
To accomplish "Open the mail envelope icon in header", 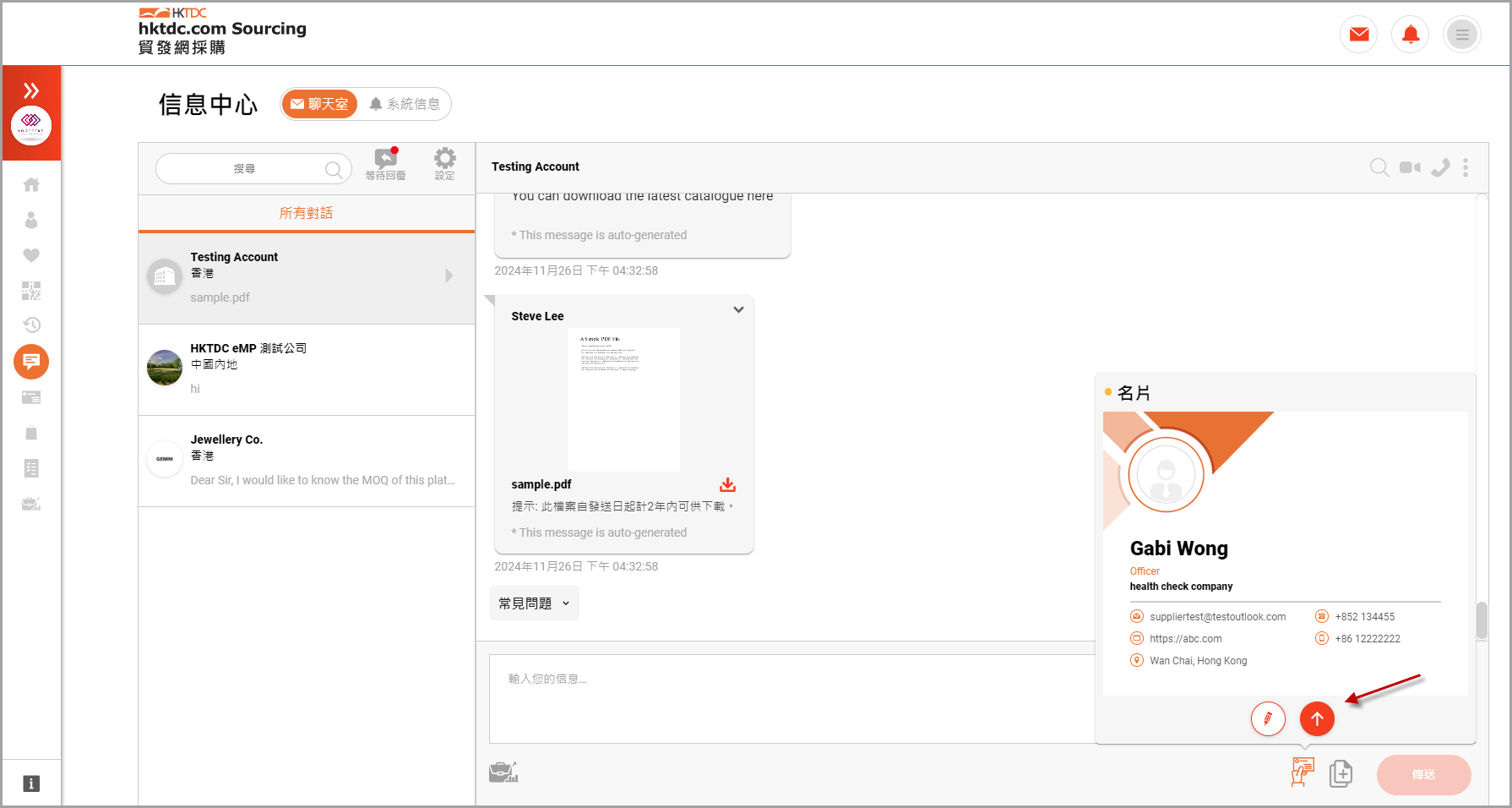I will (1359, 35).
